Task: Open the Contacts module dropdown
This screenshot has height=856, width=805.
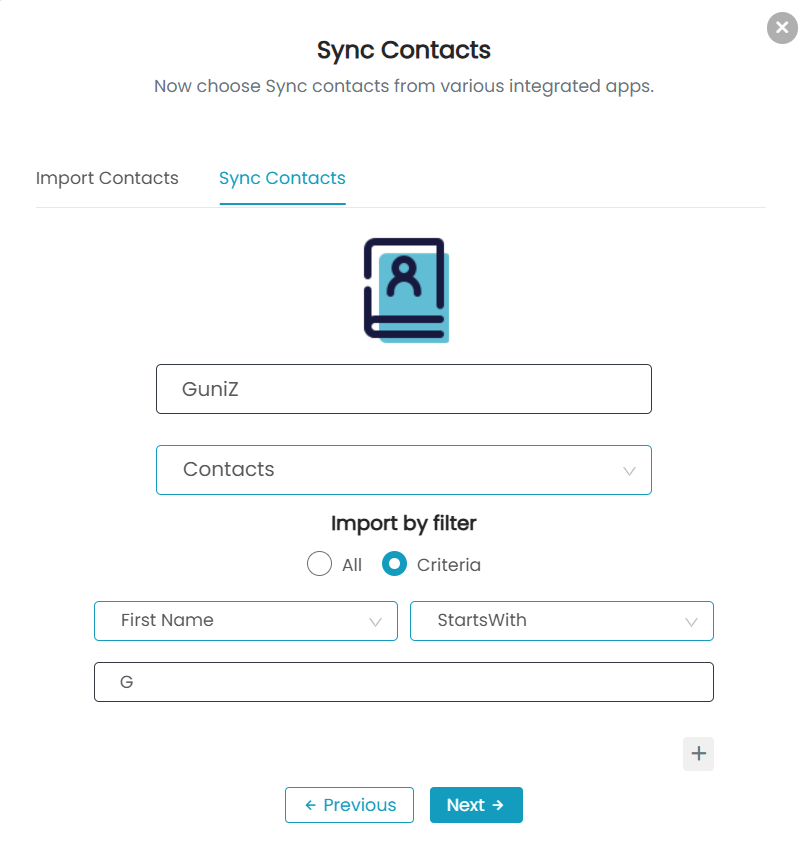Action: point(404,470)
